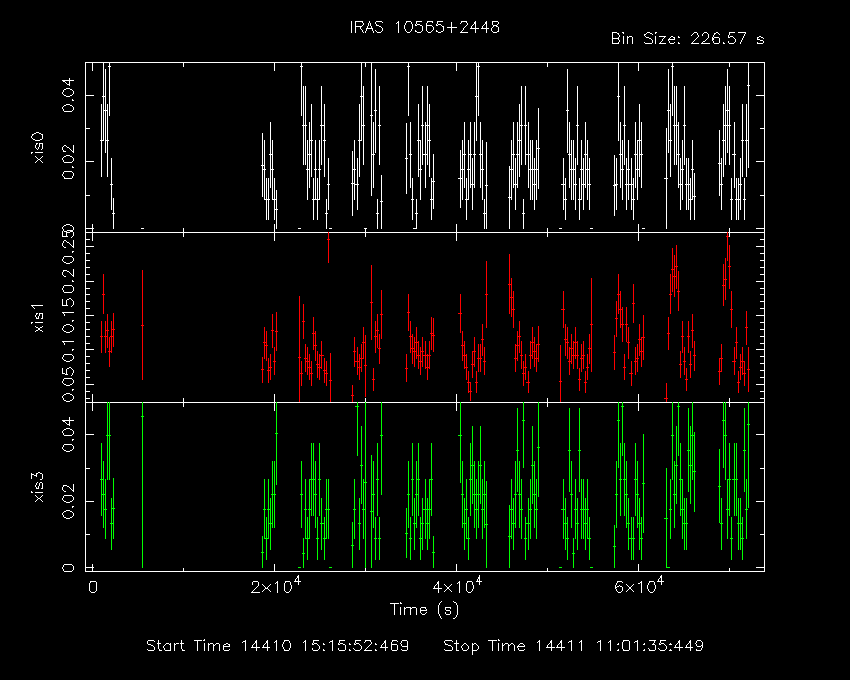Viewport: 850px width, 680px height.
Task: Click the 0 tick label on the time axis
Action: coord(93,588)
